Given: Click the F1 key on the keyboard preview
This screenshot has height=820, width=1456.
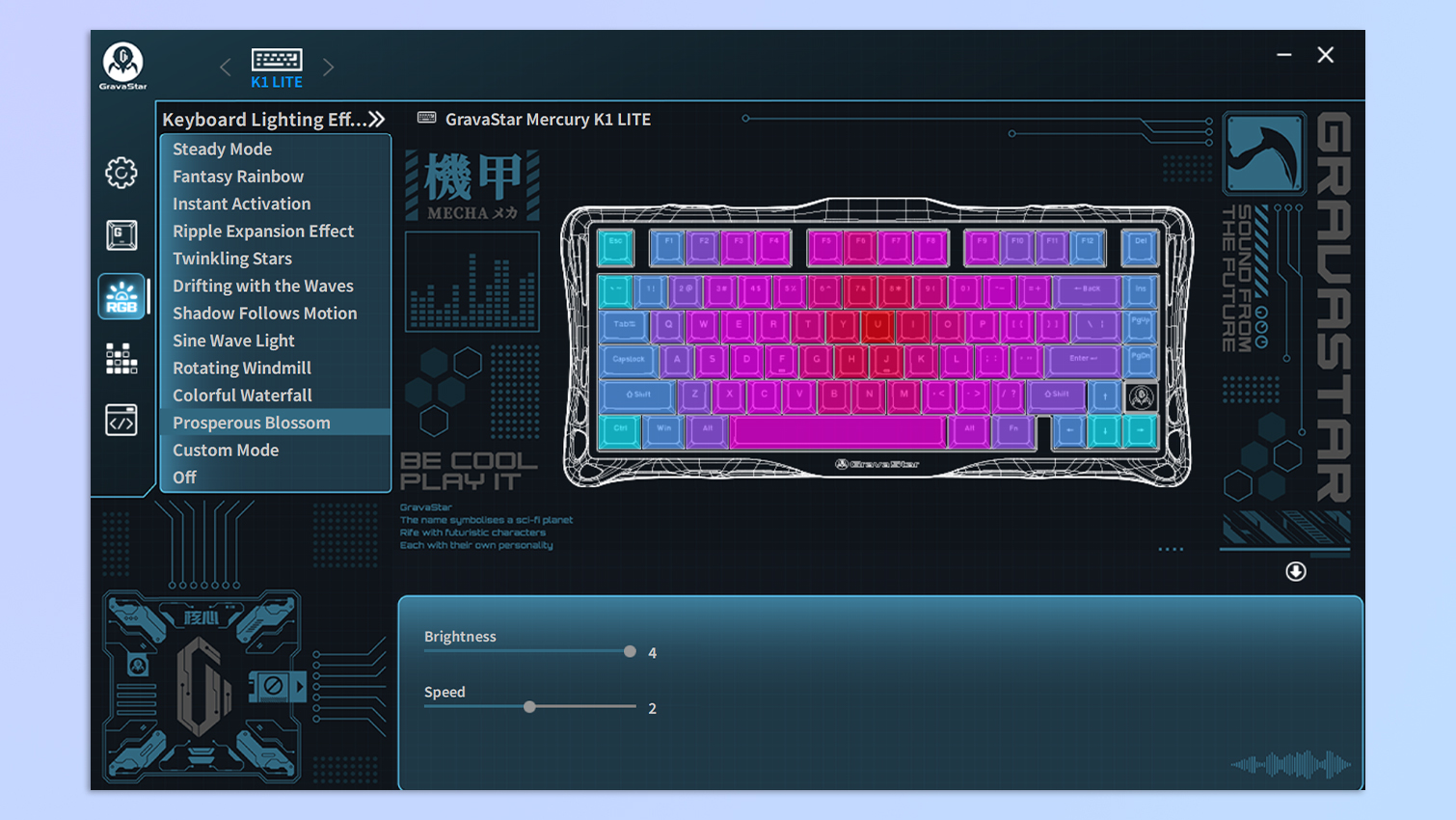Looking at the screenshot, I should pos(668,247).
